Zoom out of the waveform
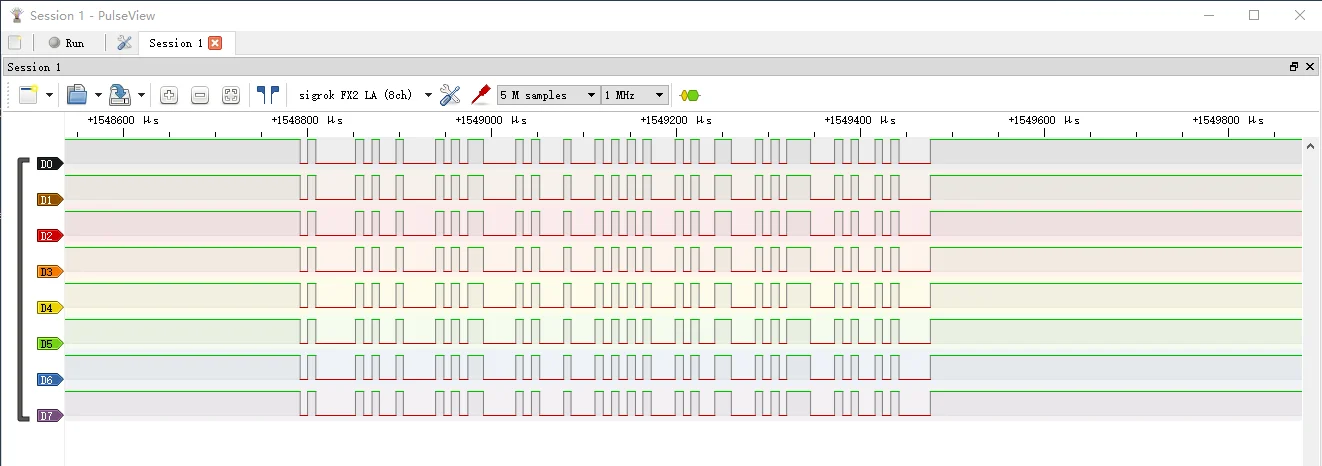The image size is (1322, 466). 200,95
